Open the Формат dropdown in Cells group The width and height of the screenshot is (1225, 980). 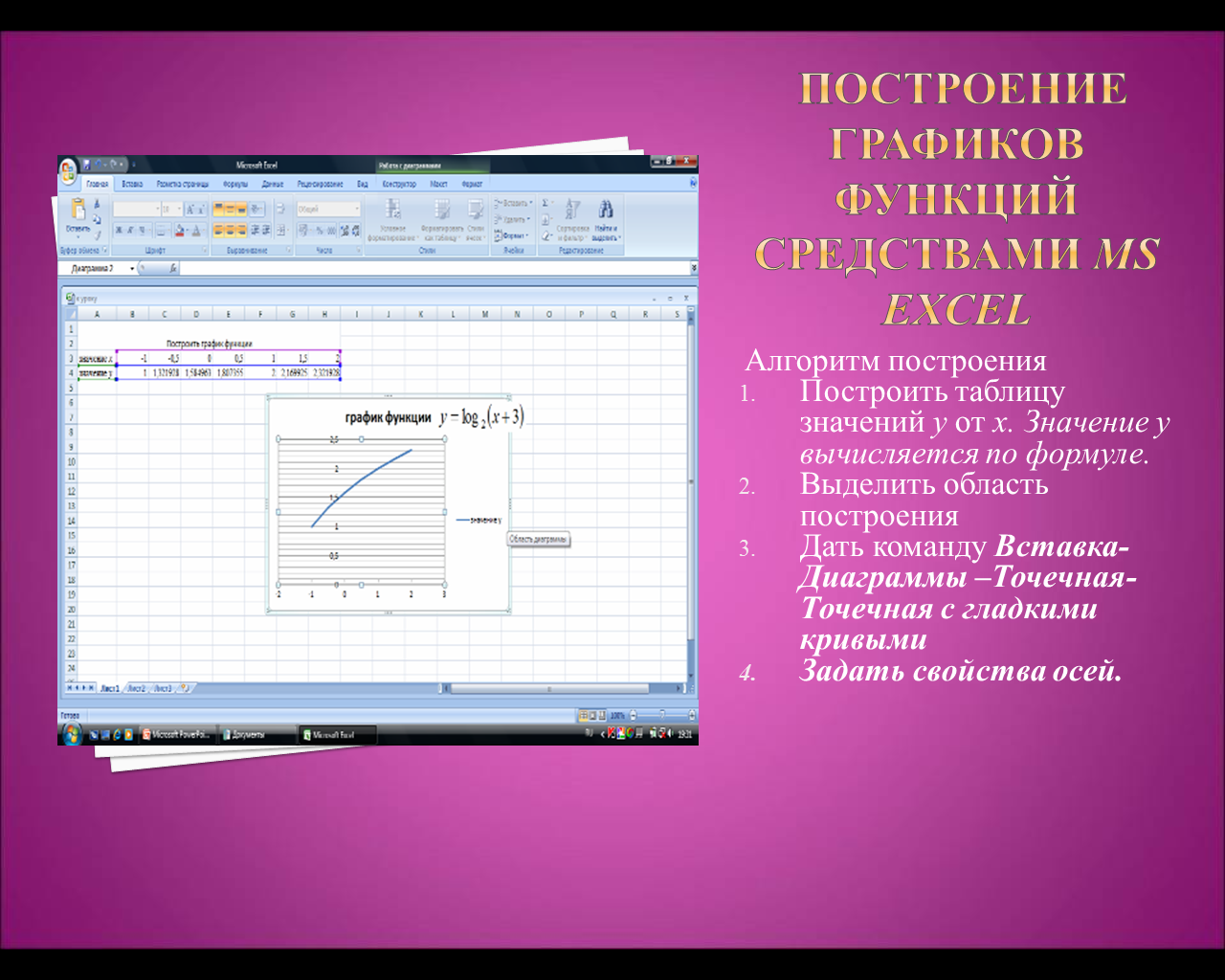(x=510, y=235)
